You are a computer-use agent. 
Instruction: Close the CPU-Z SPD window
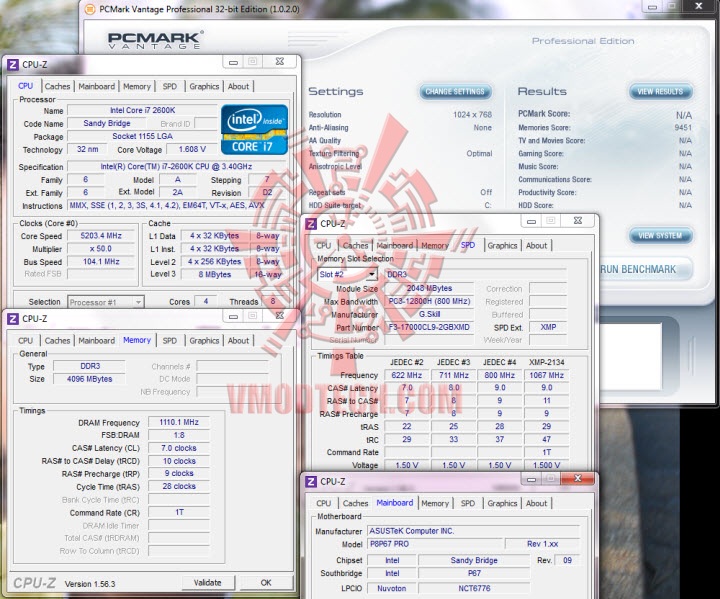pos(578,221)
